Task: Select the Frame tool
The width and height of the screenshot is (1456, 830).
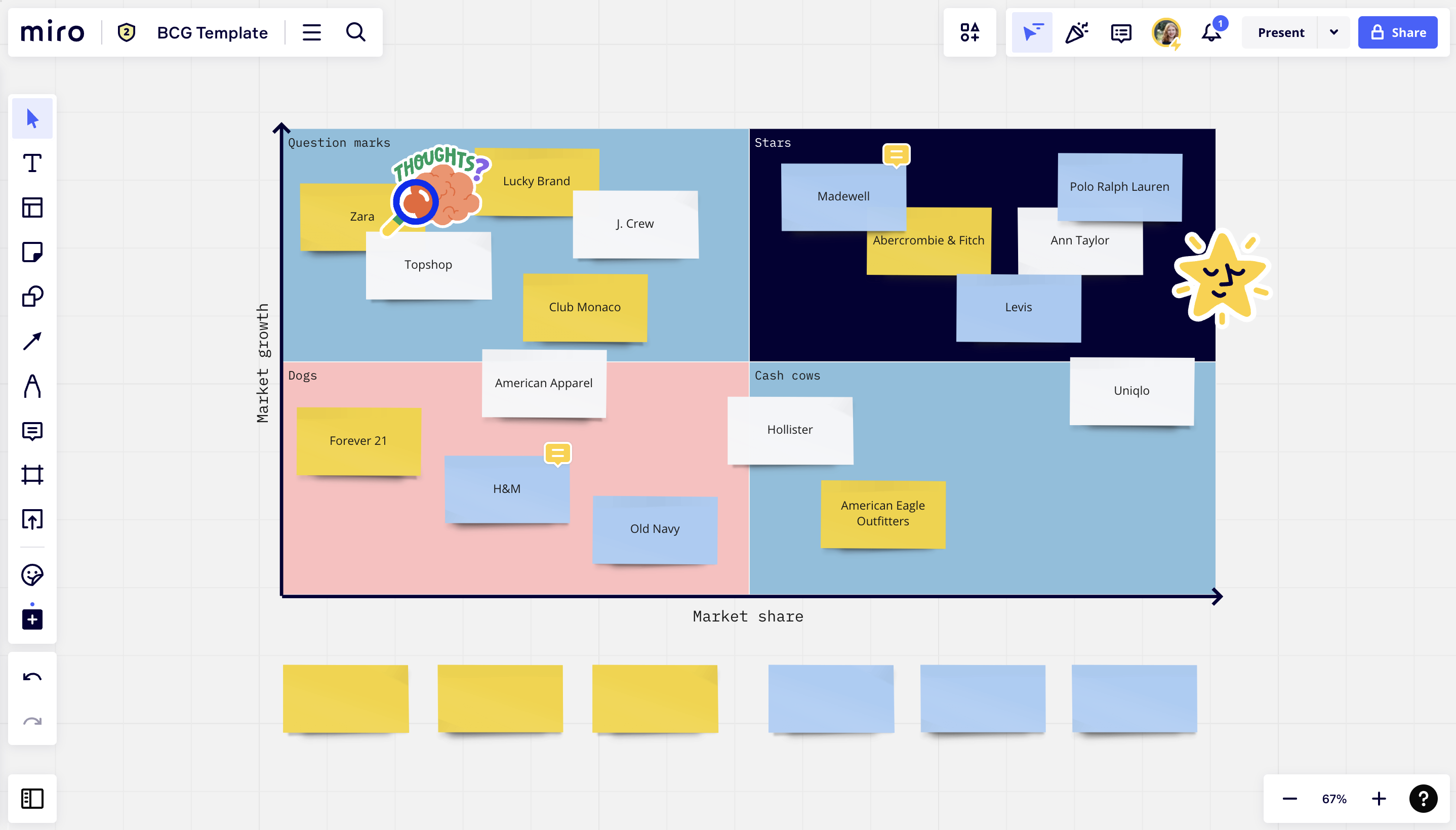Action: 32,475
